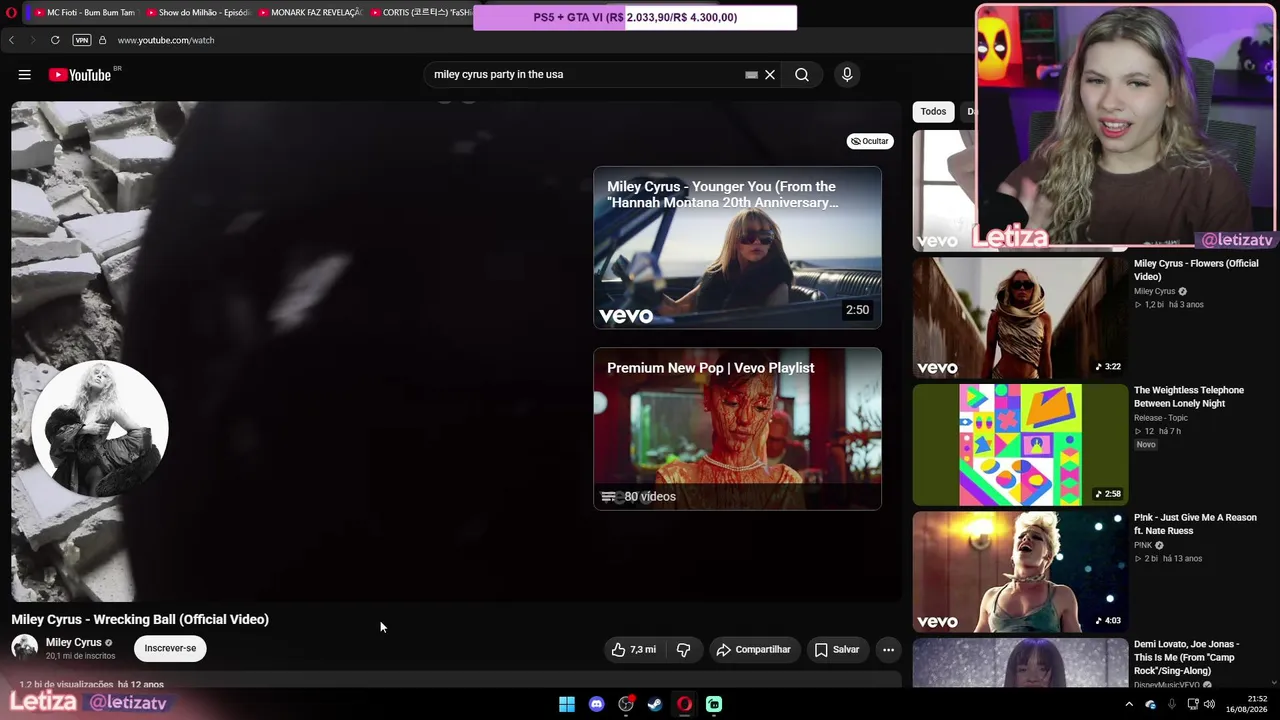Screen dimensions: 1280x720
Task: Click the 'Release - Topic' channel name
Action: point(1161,418)
